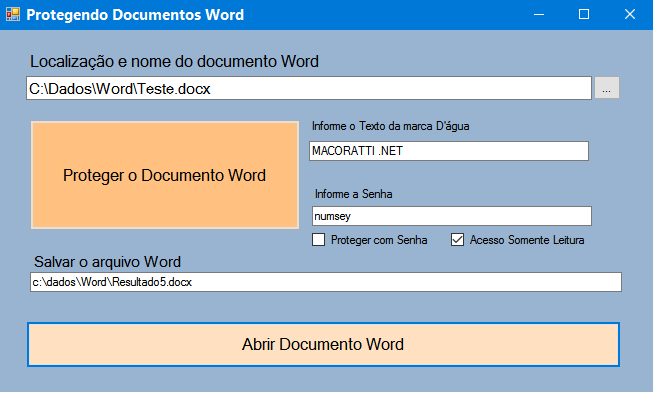
Task: Click the Informe a Senha label
Action: click(x=353, y=194)
